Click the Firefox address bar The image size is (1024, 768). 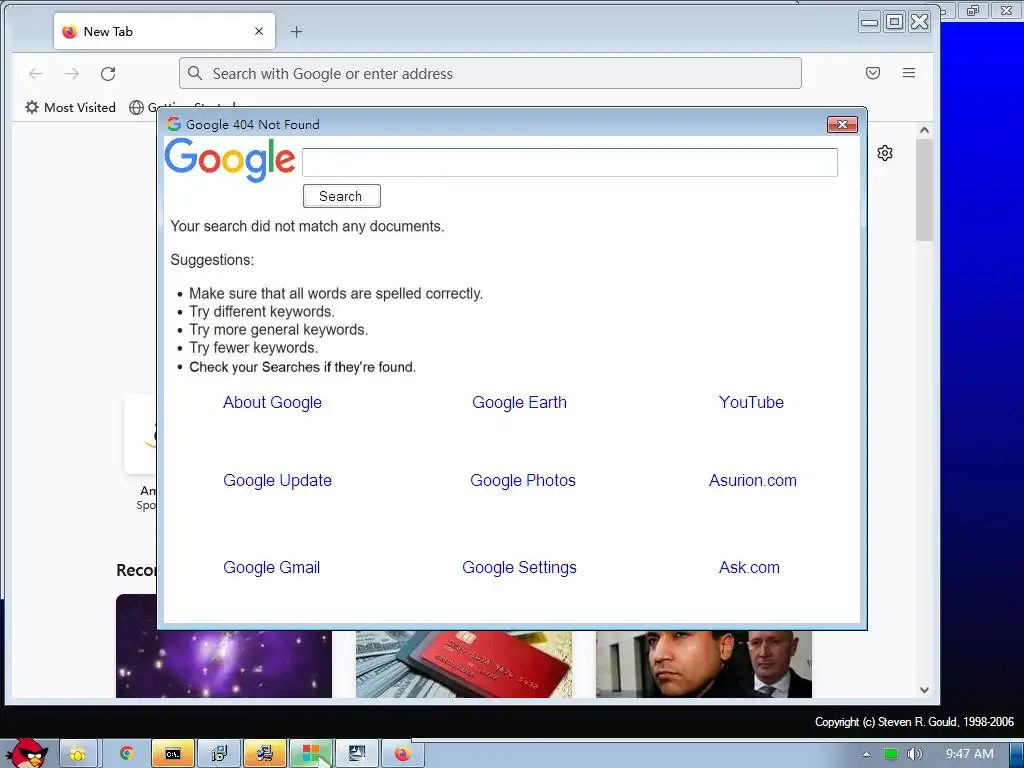coord(490,73)
